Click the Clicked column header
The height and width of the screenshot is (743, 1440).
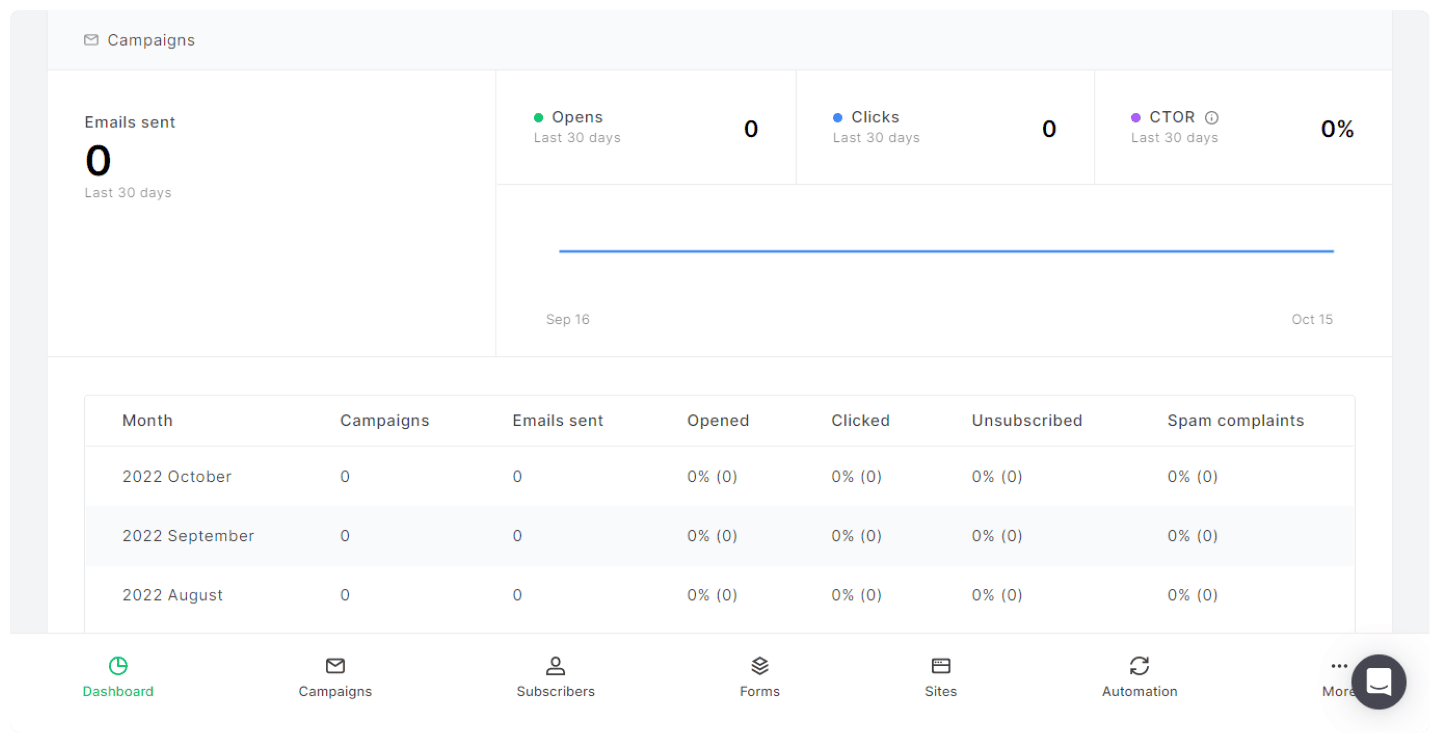click(860, 421)
